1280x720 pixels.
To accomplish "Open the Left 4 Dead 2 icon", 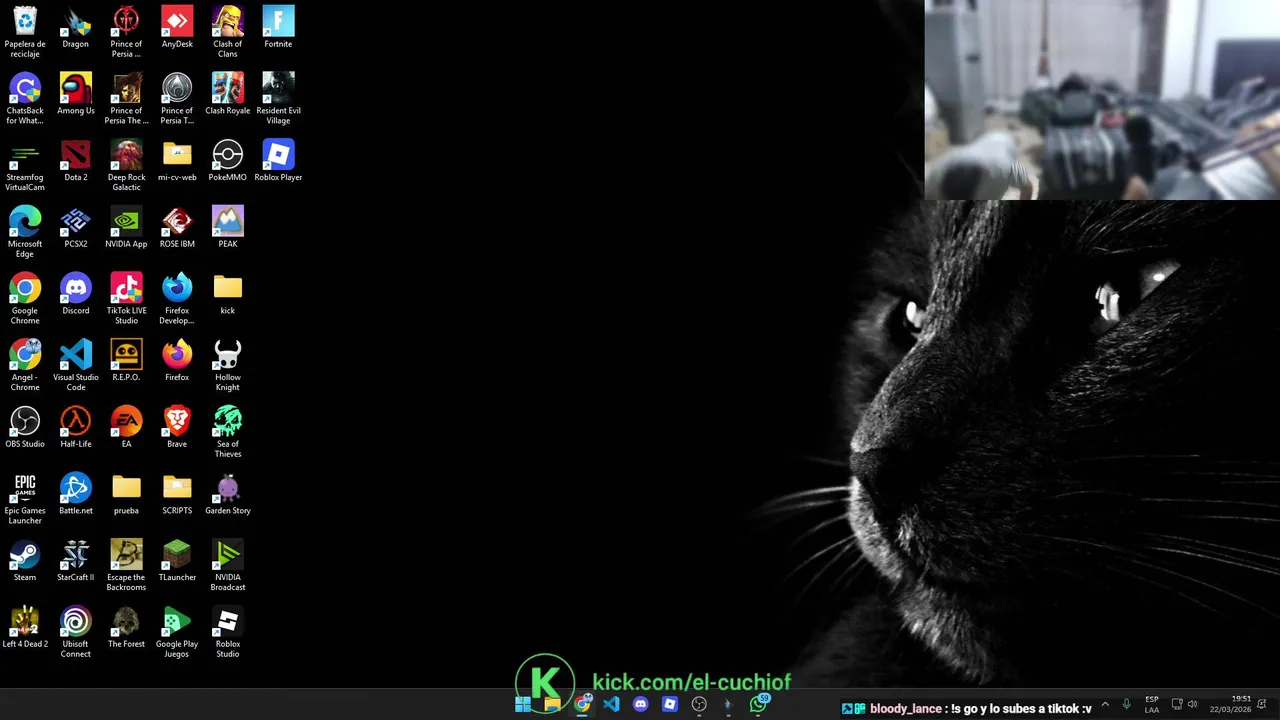I will coord(25,628).
